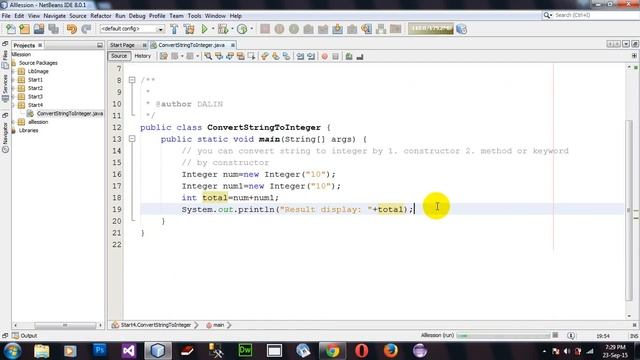Expand the Start1 package node
Viewport: 640px width, 360px height.
coord(13,80)
